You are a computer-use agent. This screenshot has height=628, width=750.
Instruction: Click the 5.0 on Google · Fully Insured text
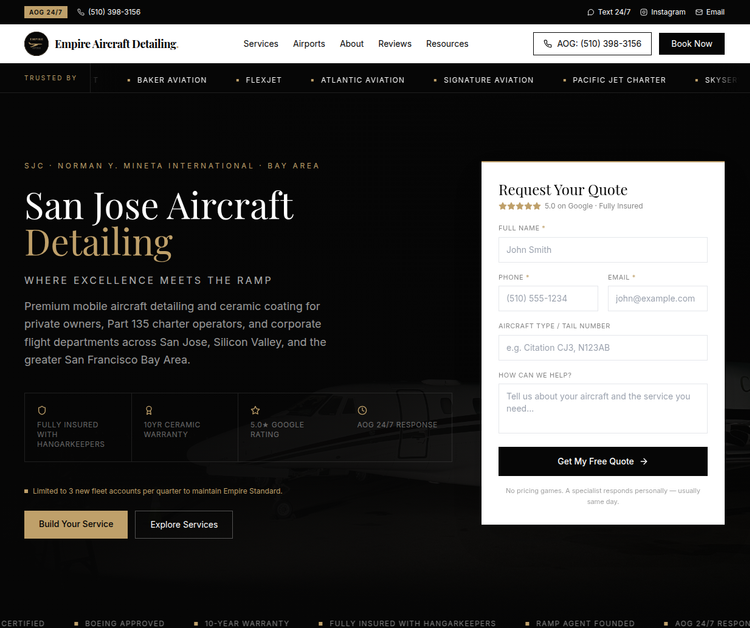[x=594, y=206]
